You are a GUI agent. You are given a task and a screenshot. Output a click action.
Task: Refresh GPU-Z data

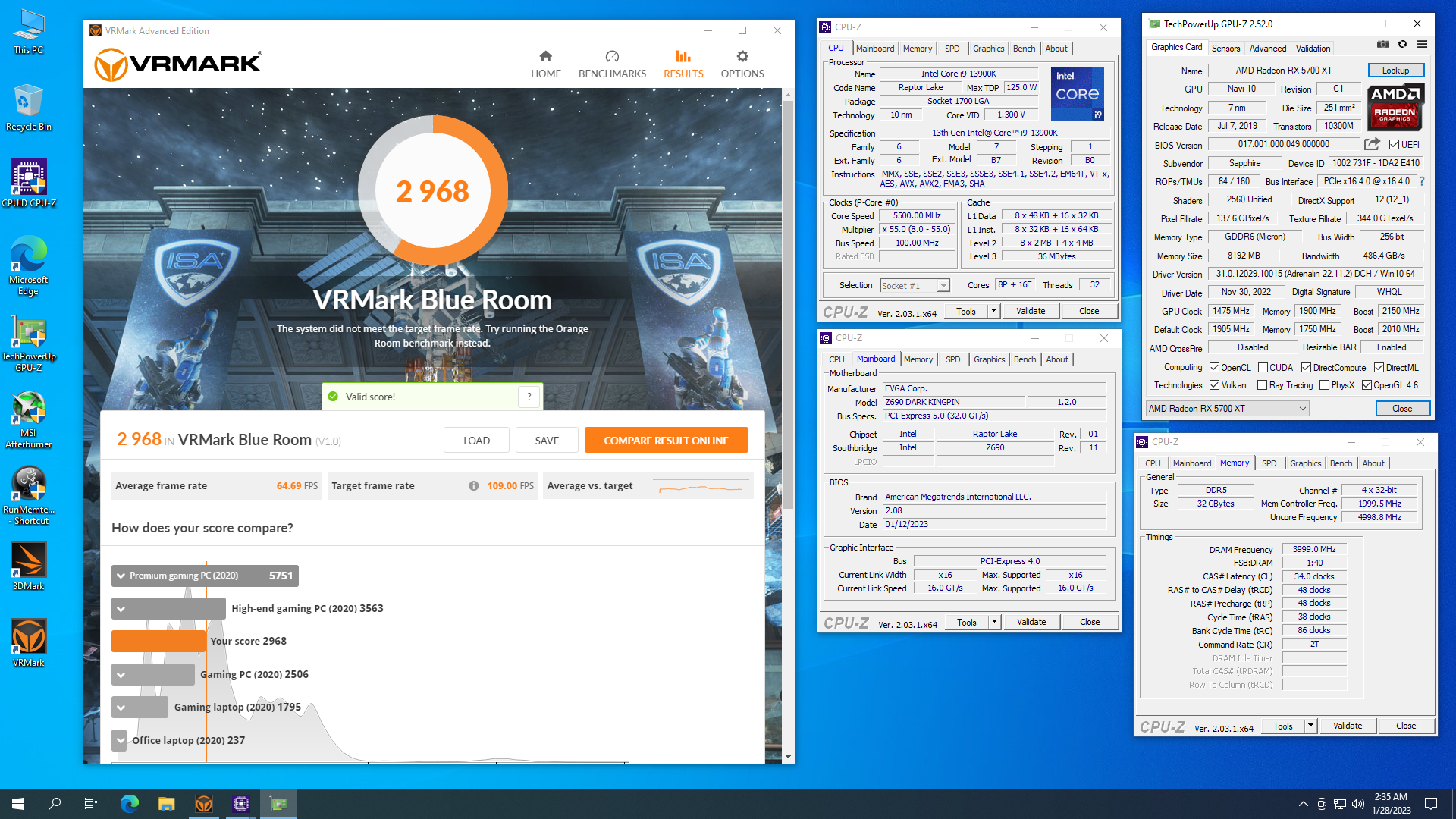[x=1403, y=45]
